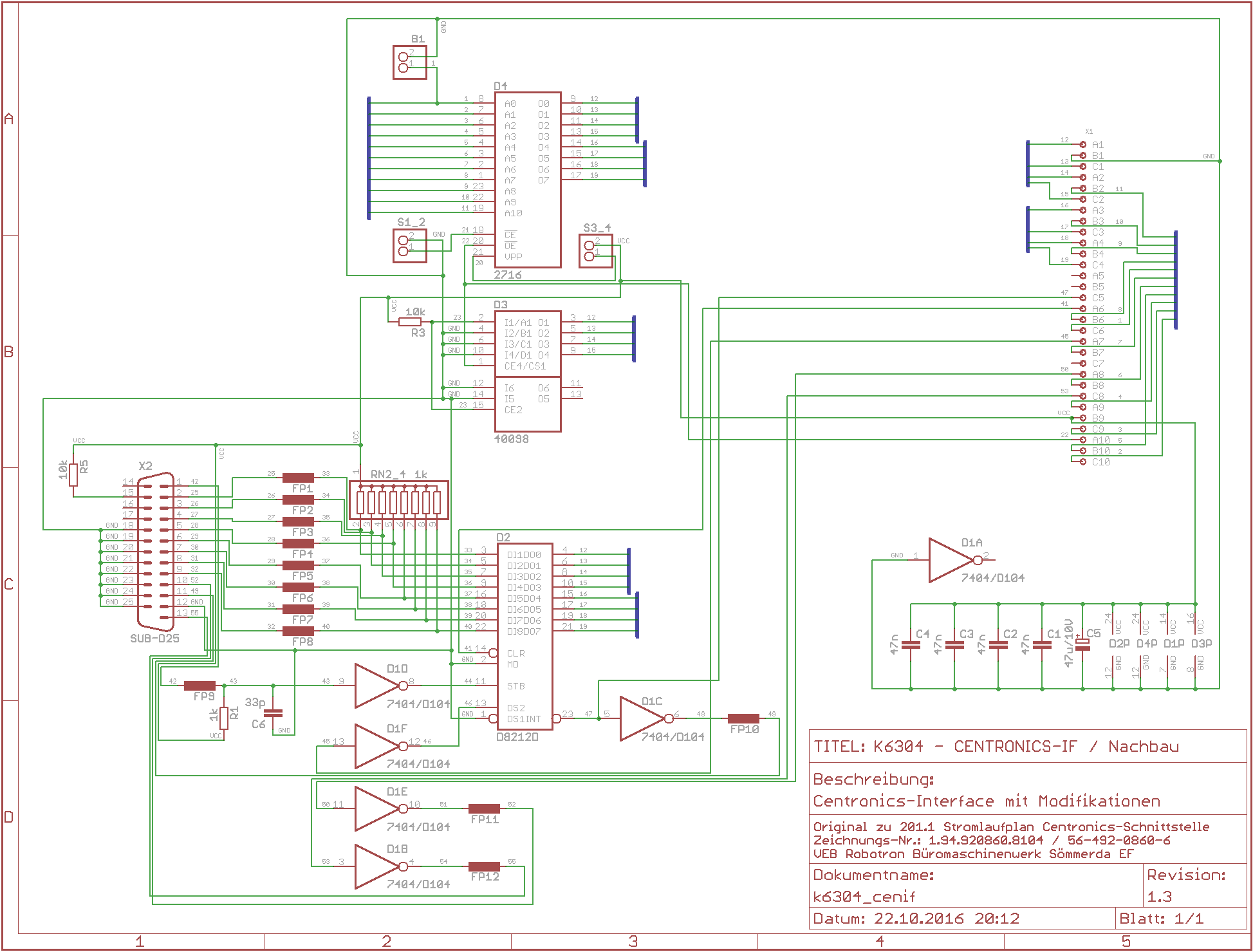
Task: Select the FP12 ferrite bead component
Action: [x=484, y=866]
